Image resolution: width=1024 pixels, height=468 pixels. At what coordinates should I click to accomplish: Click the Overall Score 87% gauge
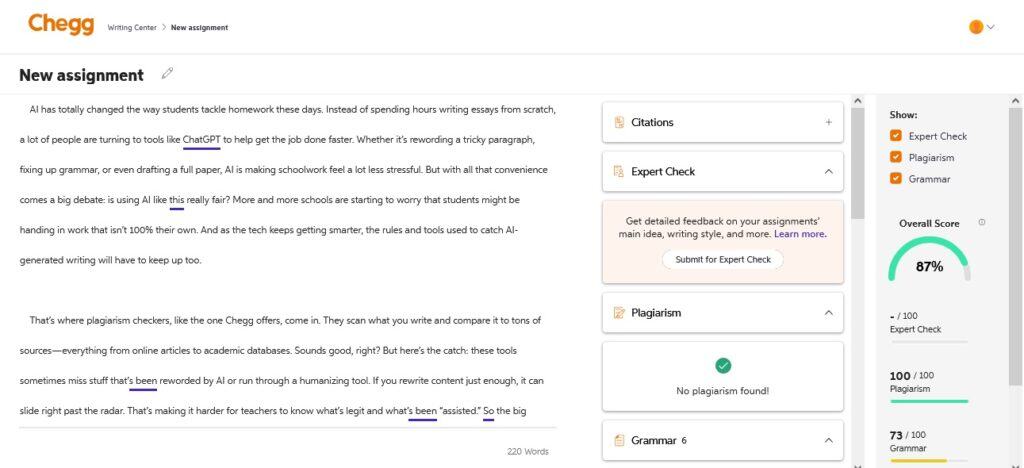point(929,260)
